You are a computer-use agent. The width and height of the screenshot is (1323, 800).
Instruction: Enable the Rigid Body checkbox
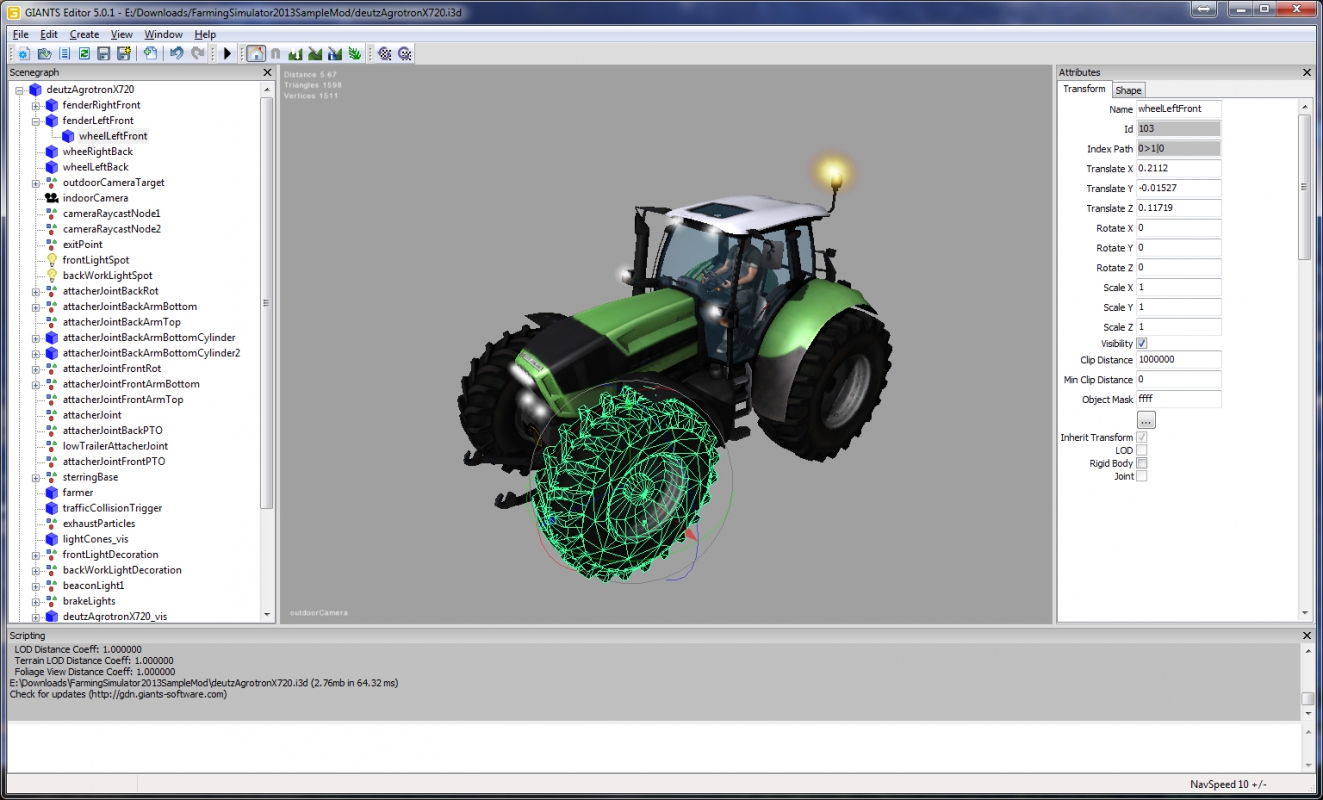point(1142,463)
